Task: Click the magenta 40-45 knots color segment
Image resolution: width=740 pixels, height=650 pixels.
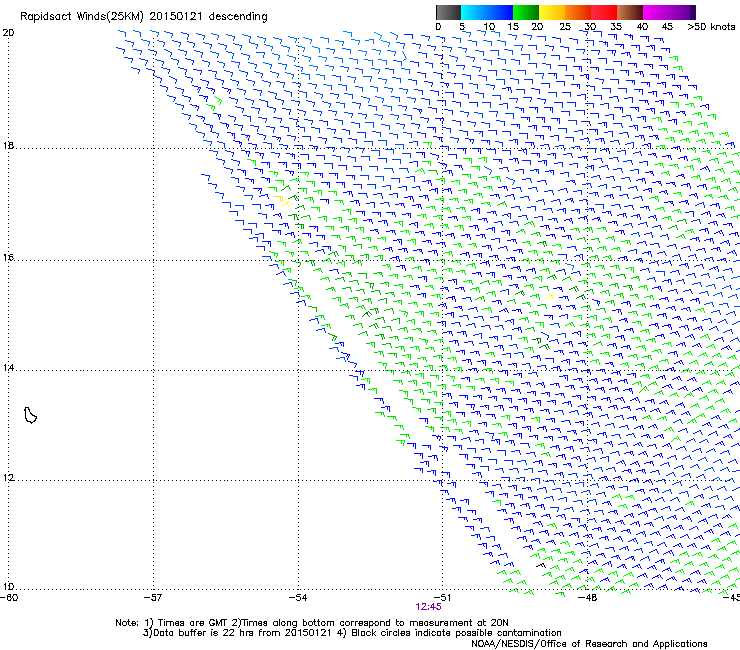Action: pyautogui.click(x=656, y=12)
